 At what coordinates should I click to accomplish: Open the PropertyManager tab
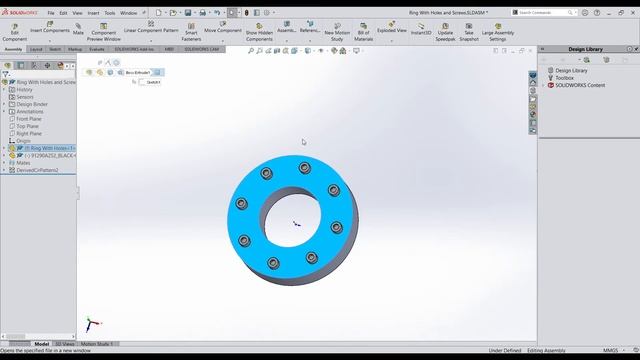[21, 65]
